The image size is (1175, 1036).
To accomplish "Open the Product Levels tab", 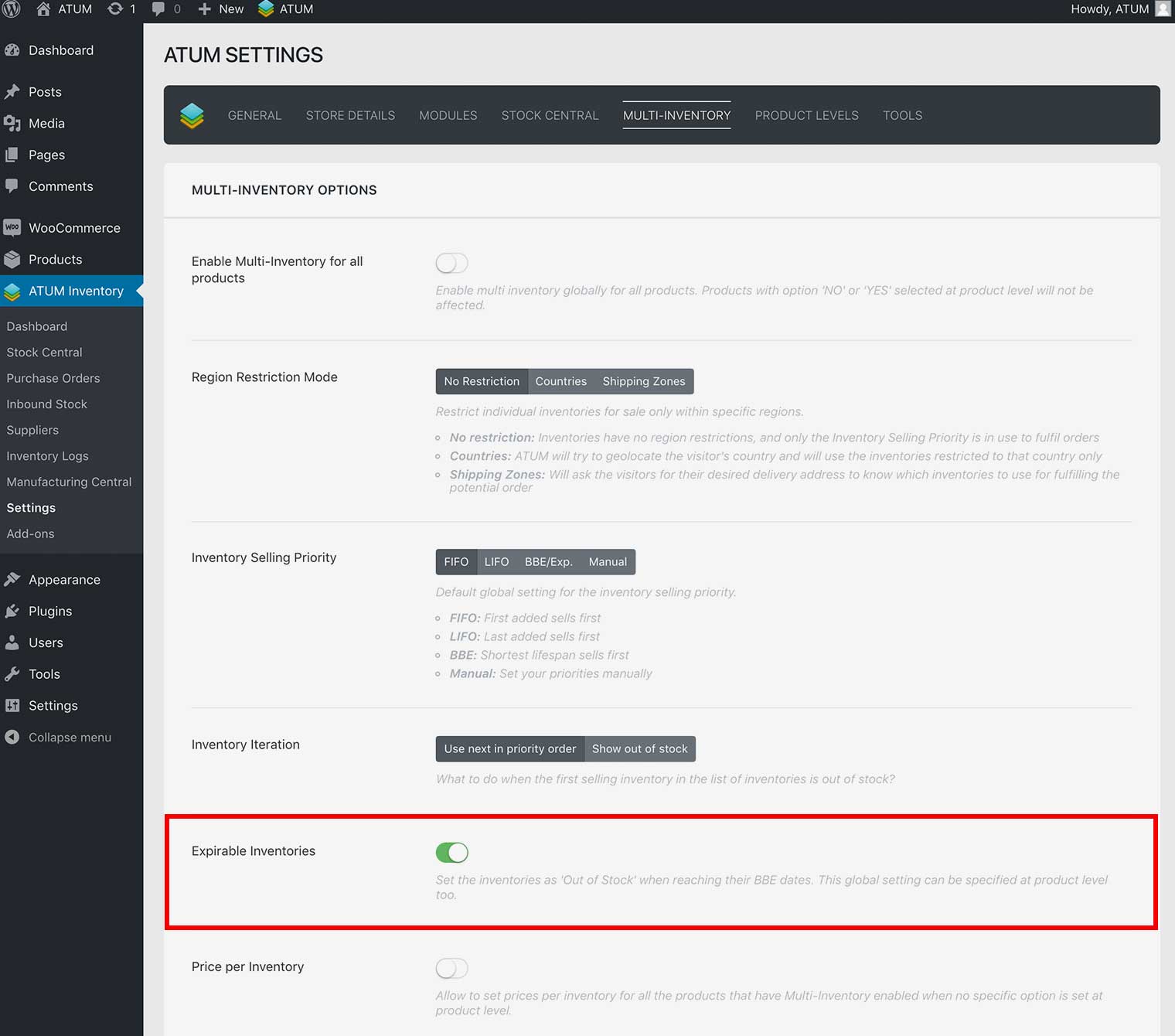I will tap(806, 115).
